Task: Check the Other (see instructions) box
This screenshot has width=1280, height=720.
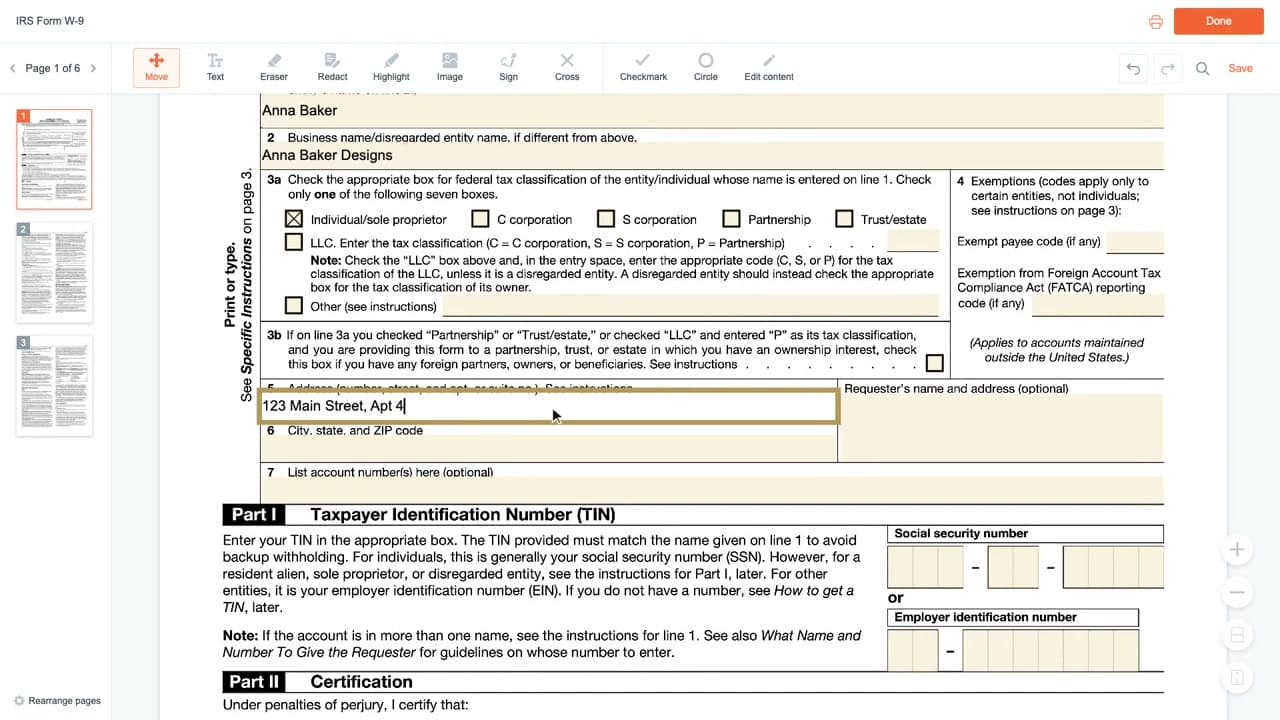Action: point(294,305)
